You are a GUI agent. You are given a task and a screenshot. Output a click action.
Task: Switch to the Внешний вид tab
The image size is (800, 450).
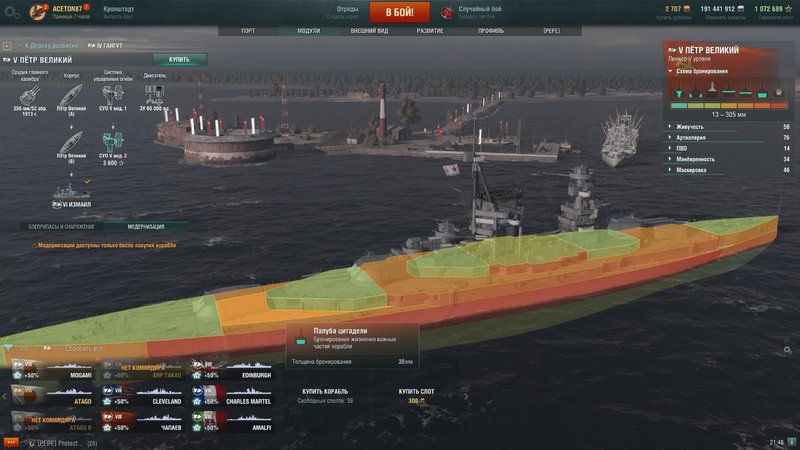pyautogui.click(x=369, y=31)
